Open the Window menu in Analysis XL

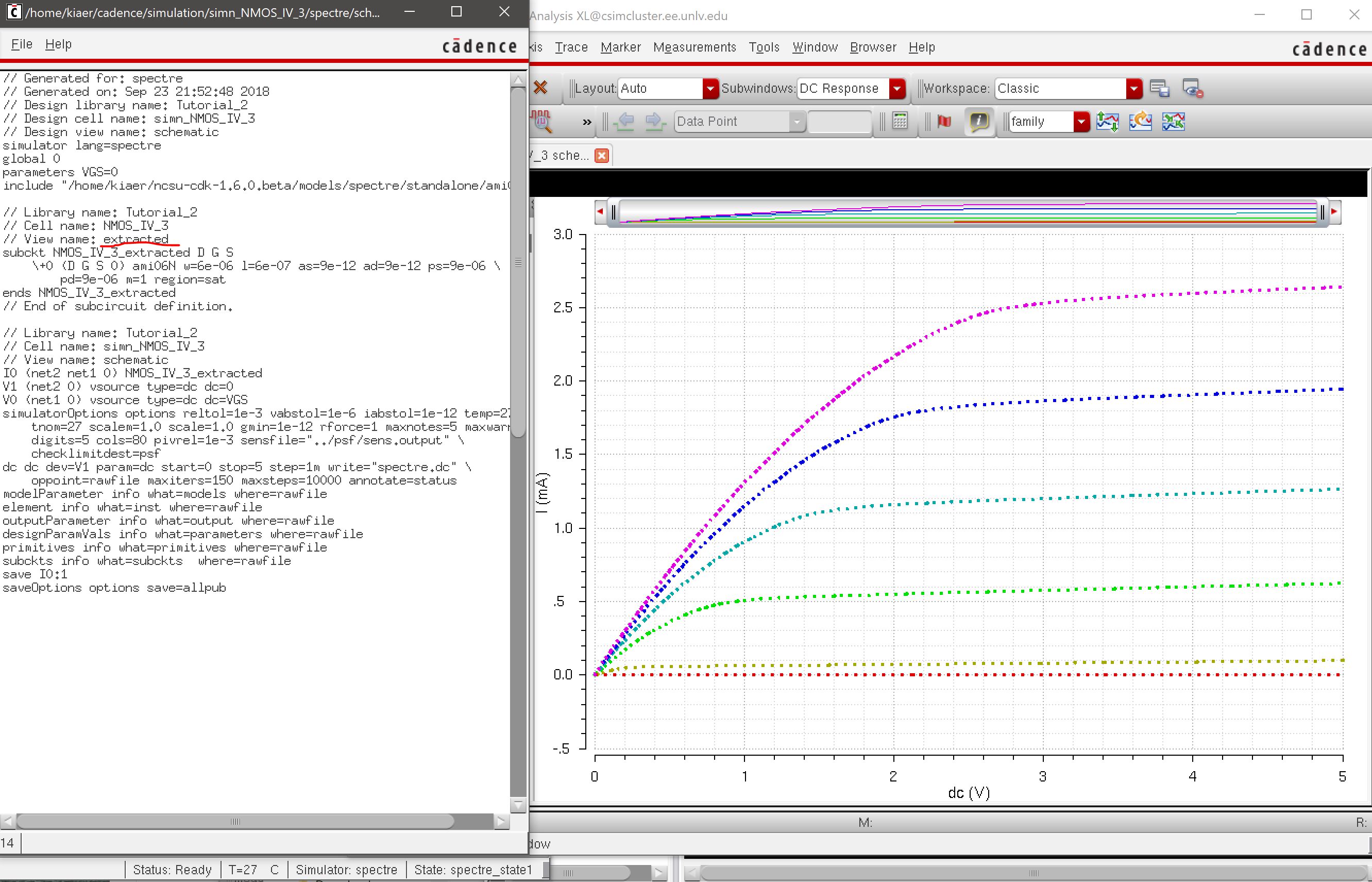pos(815,47)
